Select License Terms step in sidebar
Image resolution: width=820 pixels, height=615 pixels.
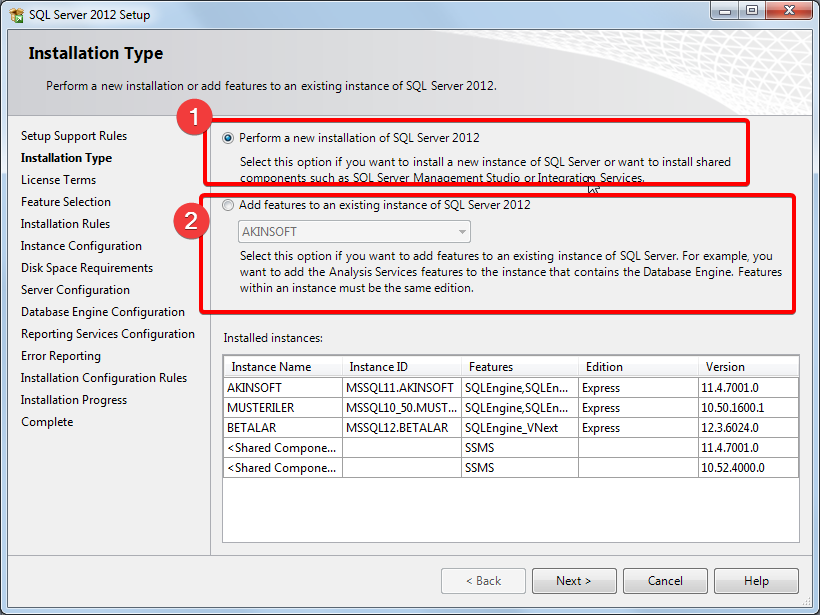coord(59,180)
